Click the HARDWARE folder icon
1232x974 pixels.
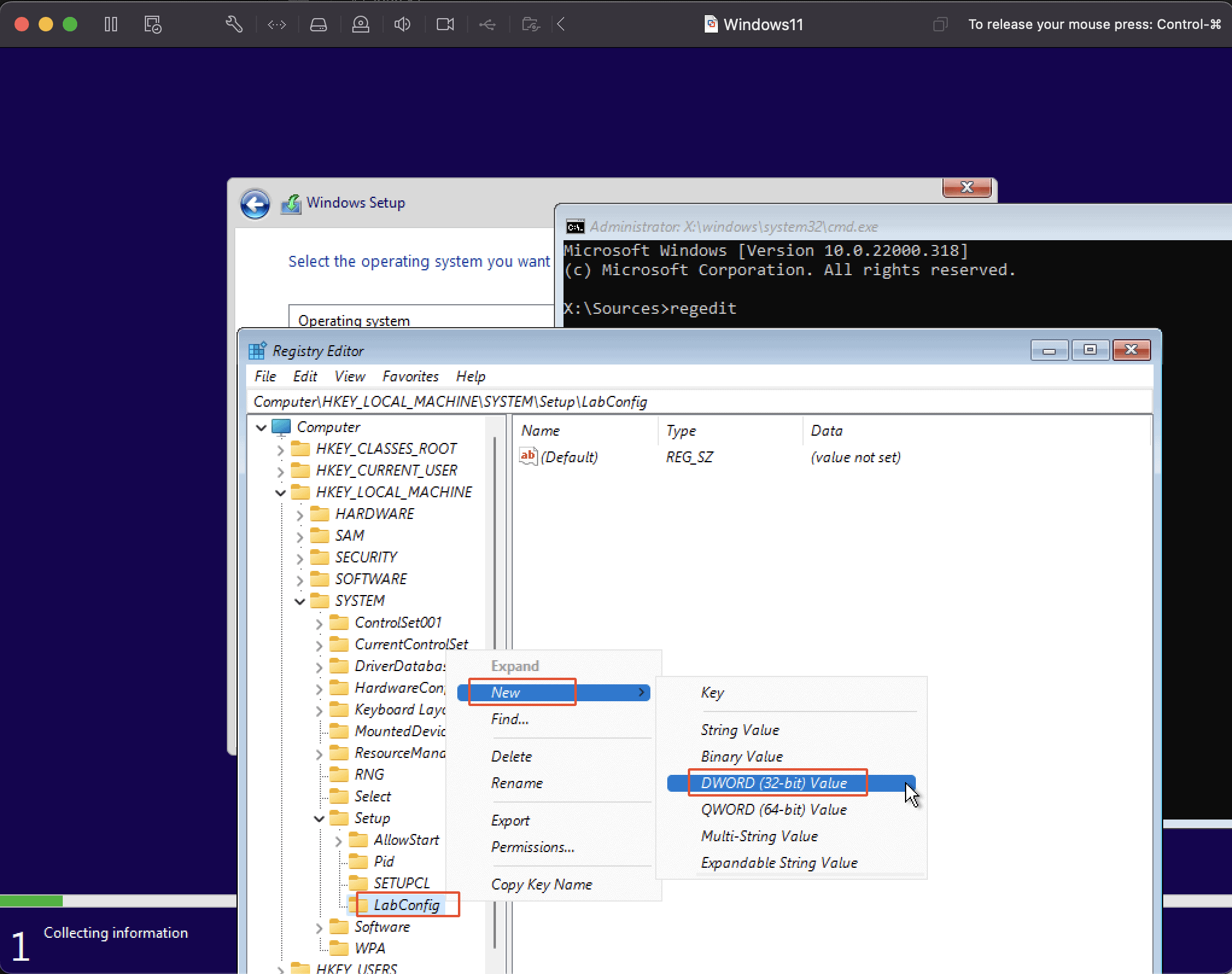(x=319, y=514)
